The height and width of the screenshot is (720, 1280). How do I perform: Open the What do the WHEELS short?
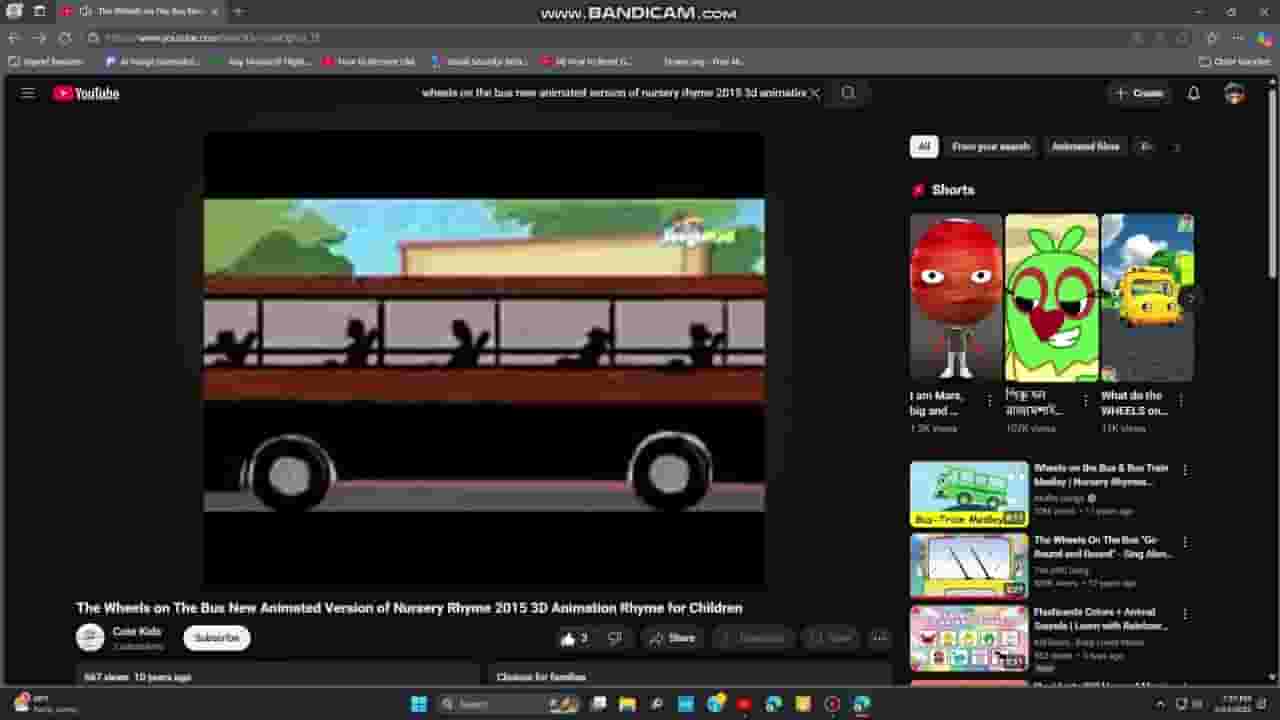point(1147,297)
